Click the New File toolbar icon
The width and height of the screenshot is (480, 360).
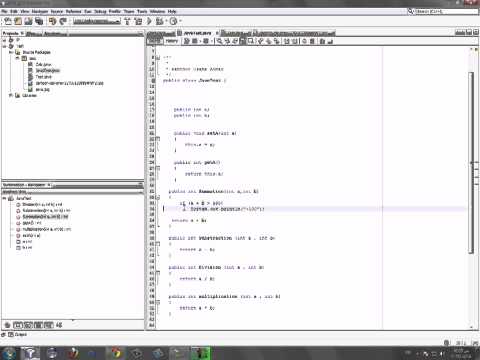tap(8, 21)
